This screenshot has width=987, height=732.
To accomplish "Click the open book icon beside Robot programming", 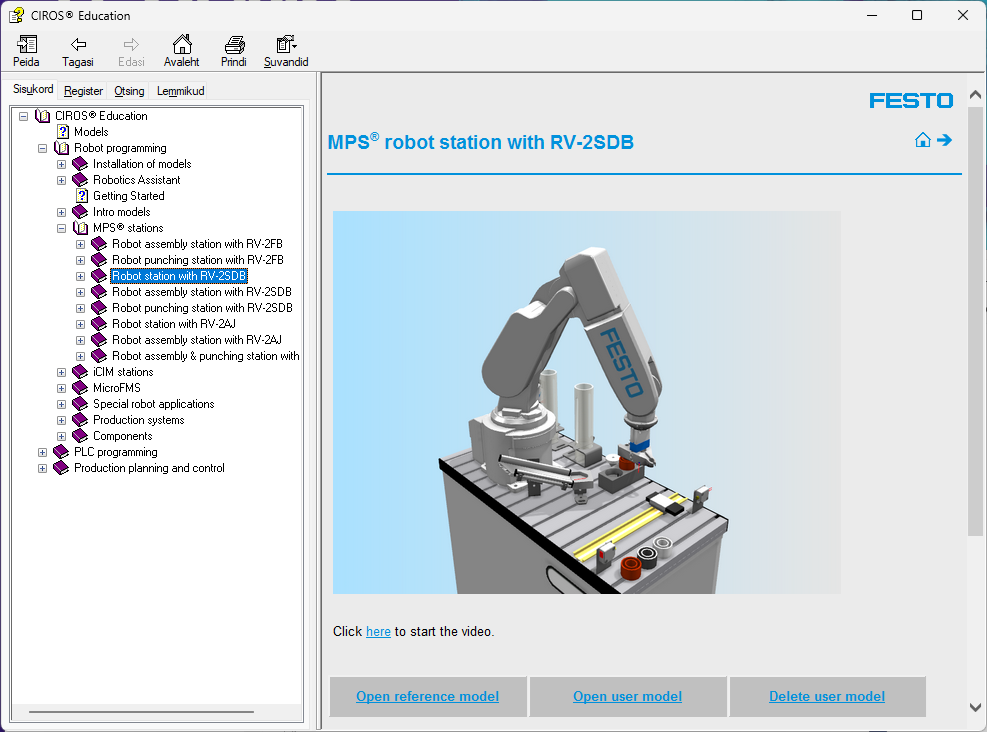I will (x=62, y=148).
